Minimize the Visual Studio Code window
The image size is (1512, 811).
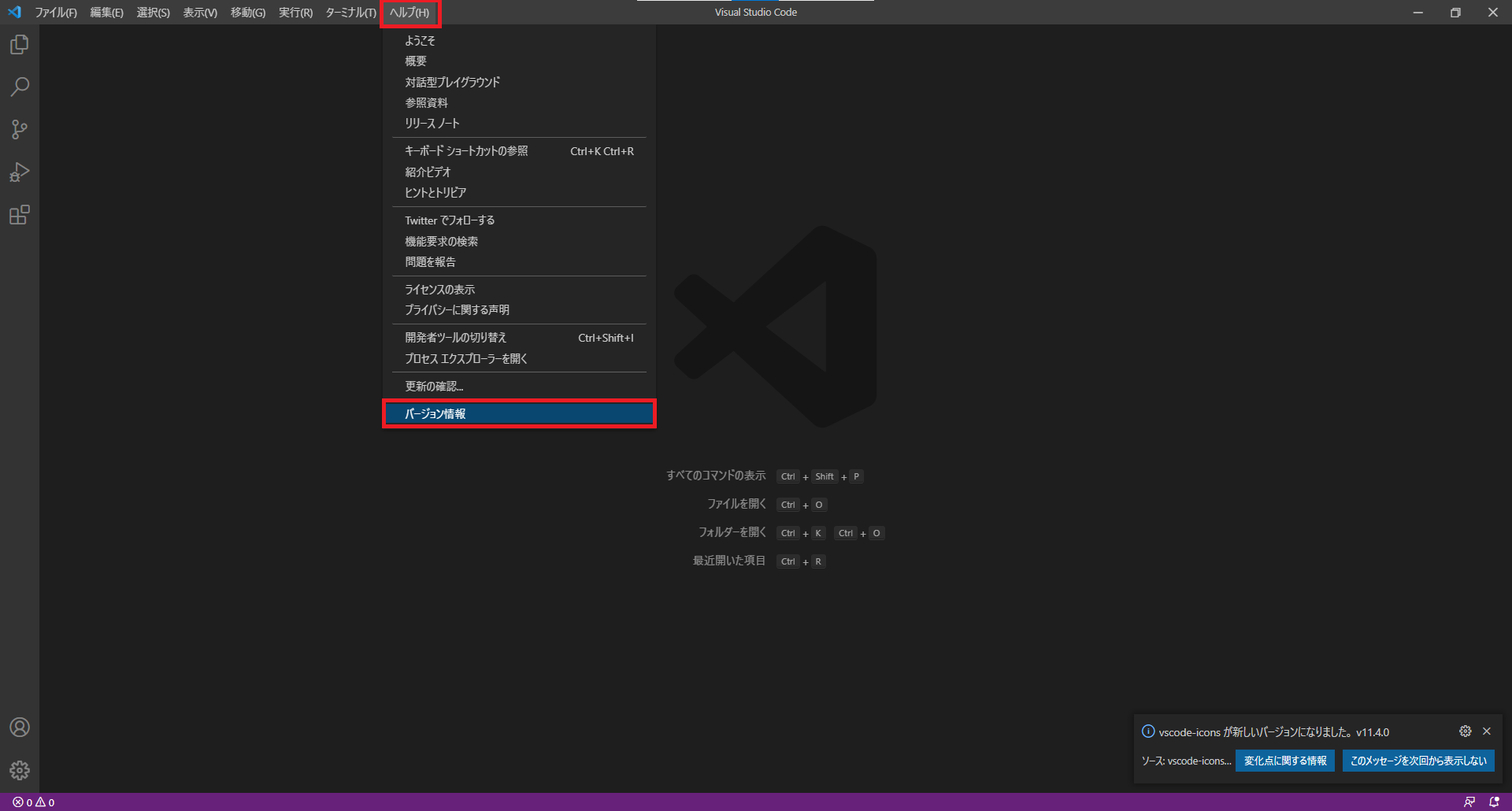pyautogui.click(x=1417, y=13)
